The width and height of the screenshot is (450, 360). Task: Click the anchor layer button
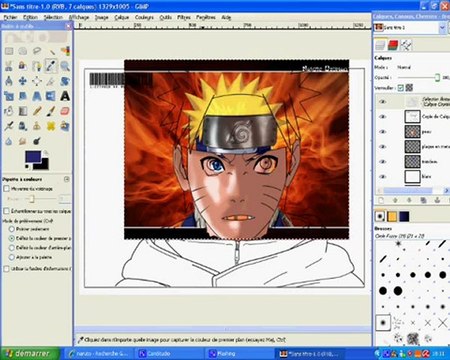(437, 200)
